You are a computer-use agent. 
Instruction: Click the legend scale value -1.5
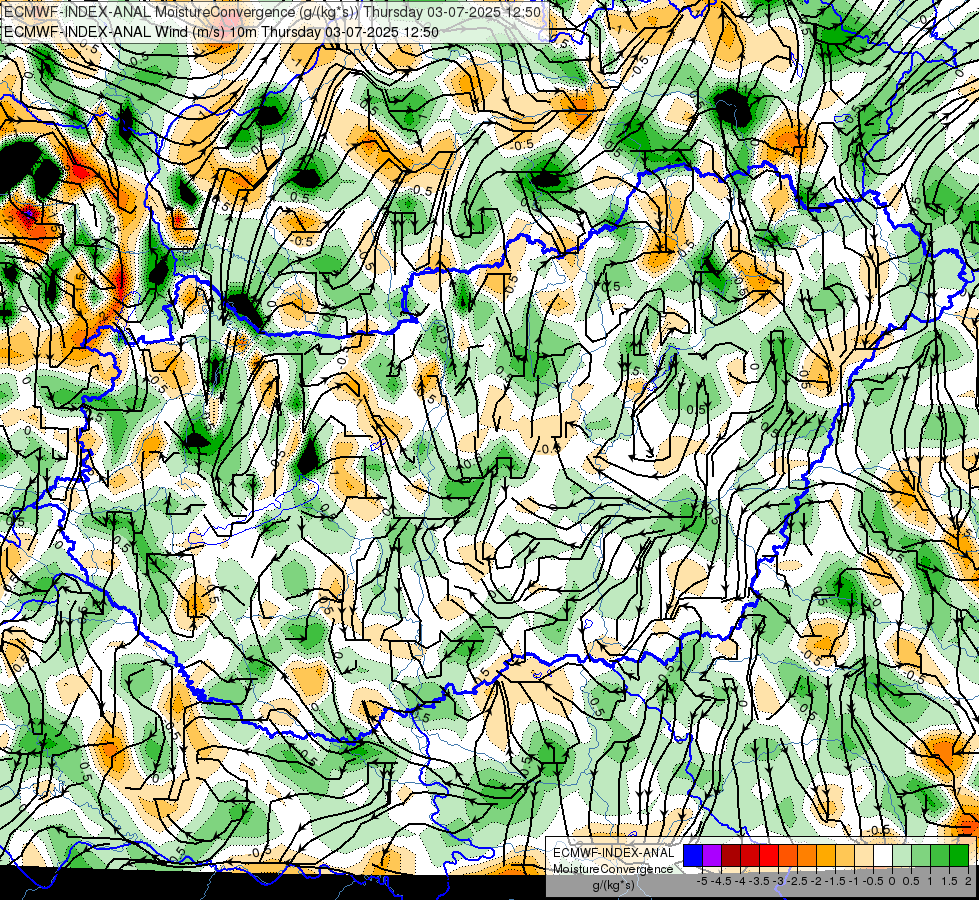[835, 881]
